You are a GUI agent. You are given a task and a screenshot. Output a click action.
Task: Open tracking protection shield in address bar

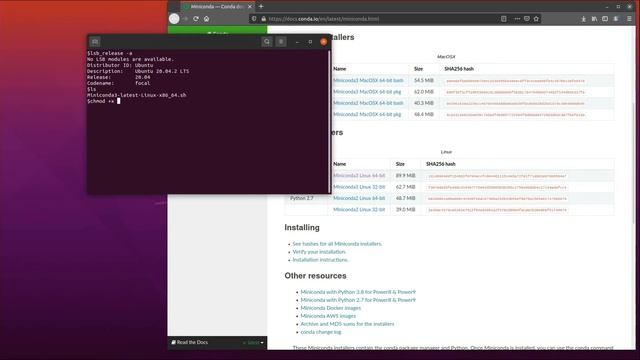(254, 19)
